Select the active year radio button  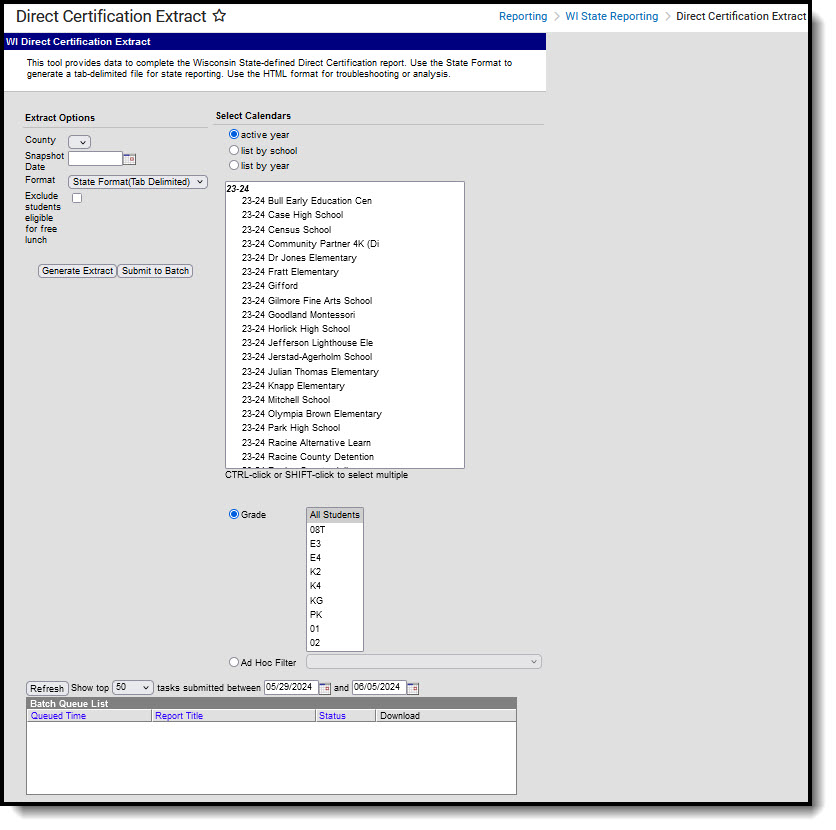234,134
